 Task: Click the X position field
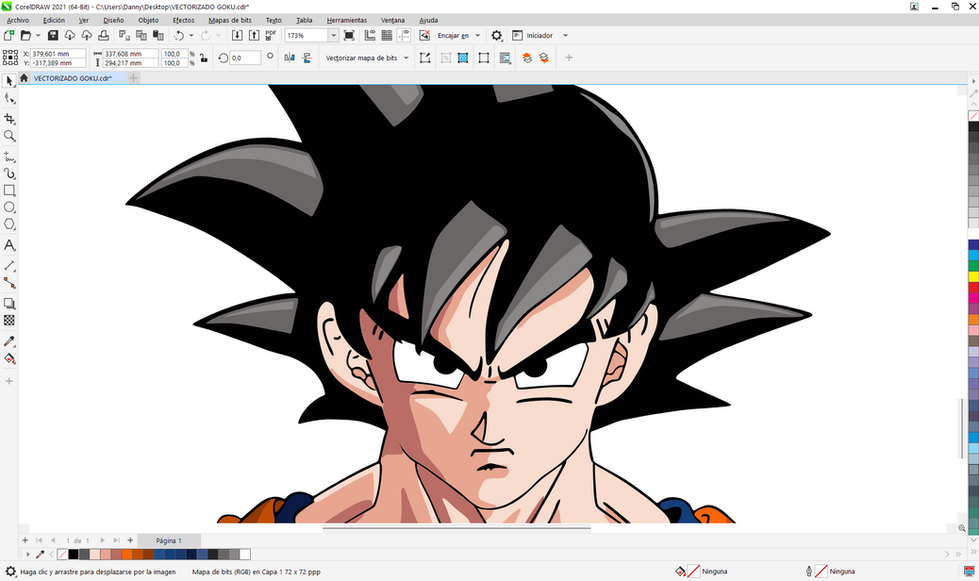pos(58,54)
